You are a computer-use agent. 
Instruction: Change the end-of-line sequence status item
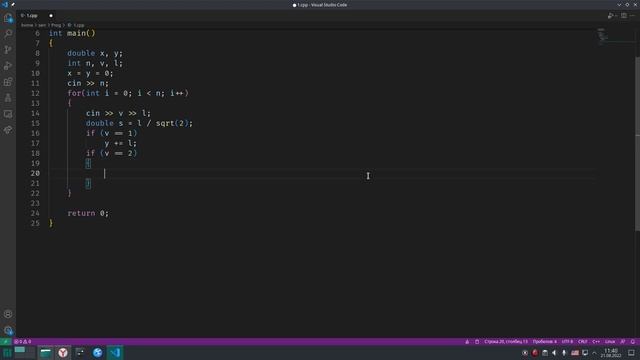582,342
